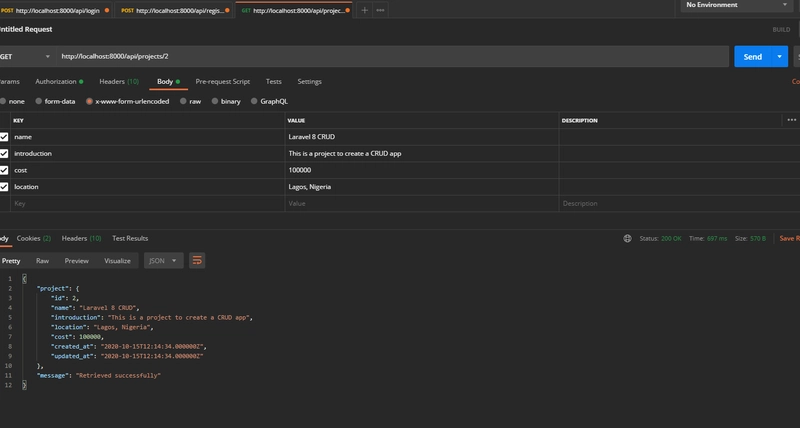Open the JSON response format dropdown

163,261
